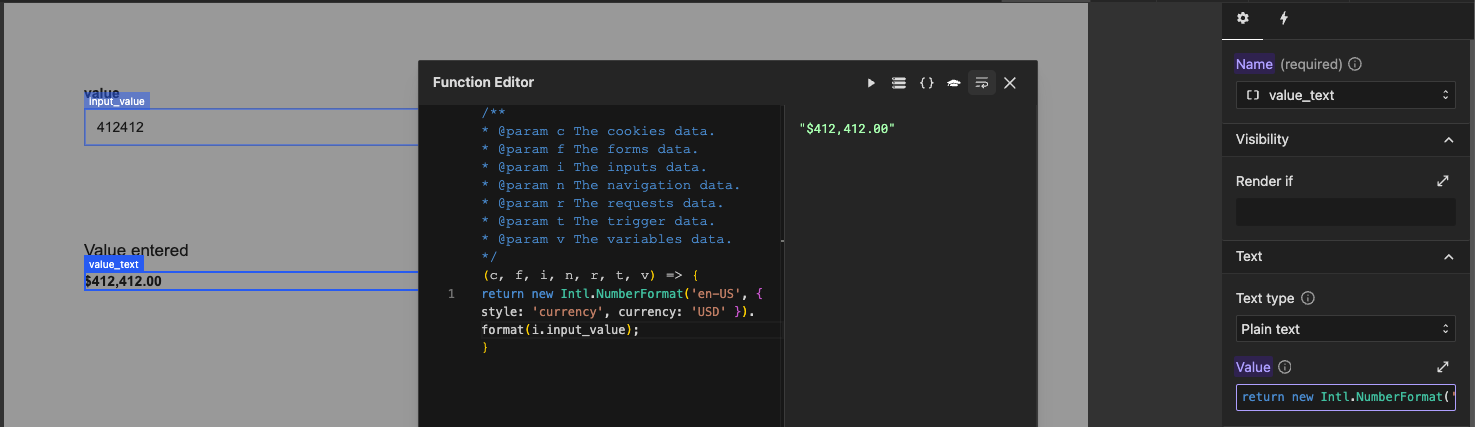The width and height of the screenshot is (1475, 427).
Task: Click the '@param r The requests data' comment
Action: click(602, 203)
